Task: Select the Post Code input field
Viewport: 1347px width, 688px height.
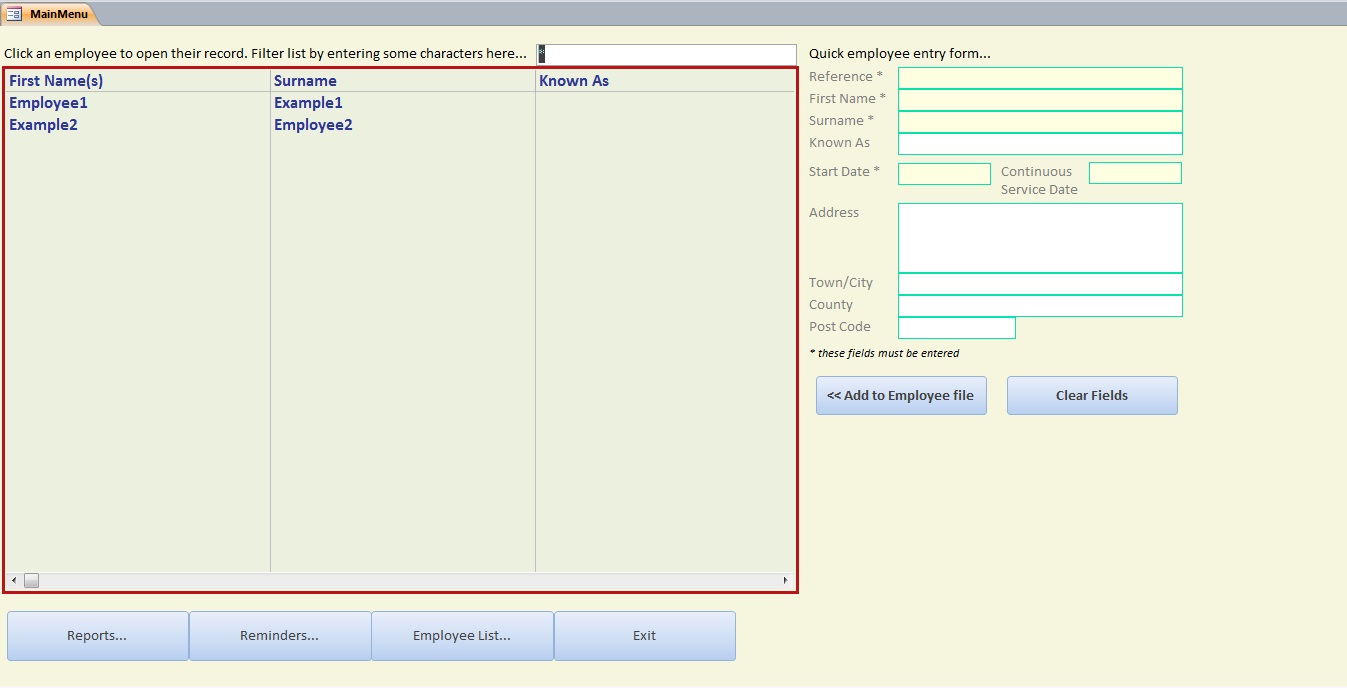Action: coord(957,328)
